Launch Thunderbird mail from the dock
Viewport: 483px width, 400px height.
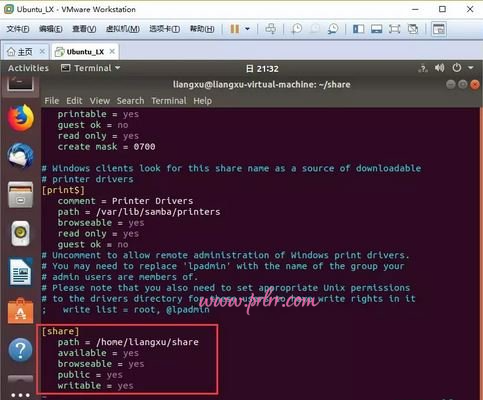[21, 156]
